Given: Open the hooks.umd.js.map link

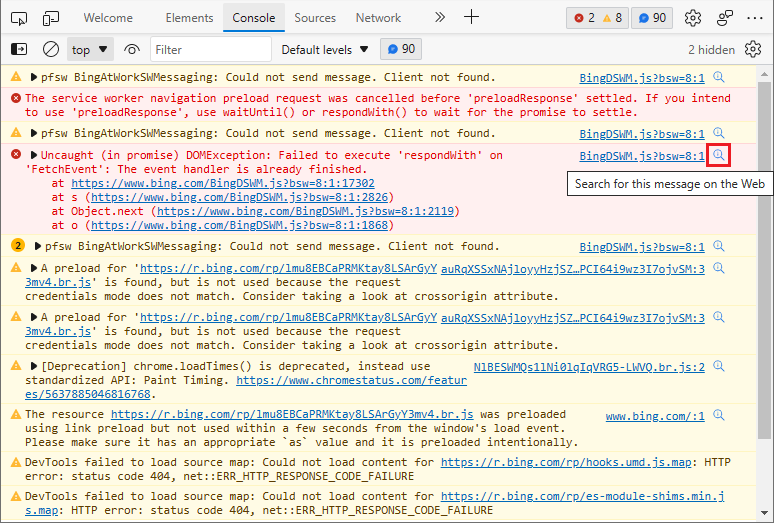Looking at the screenshot, I should 566,462.
